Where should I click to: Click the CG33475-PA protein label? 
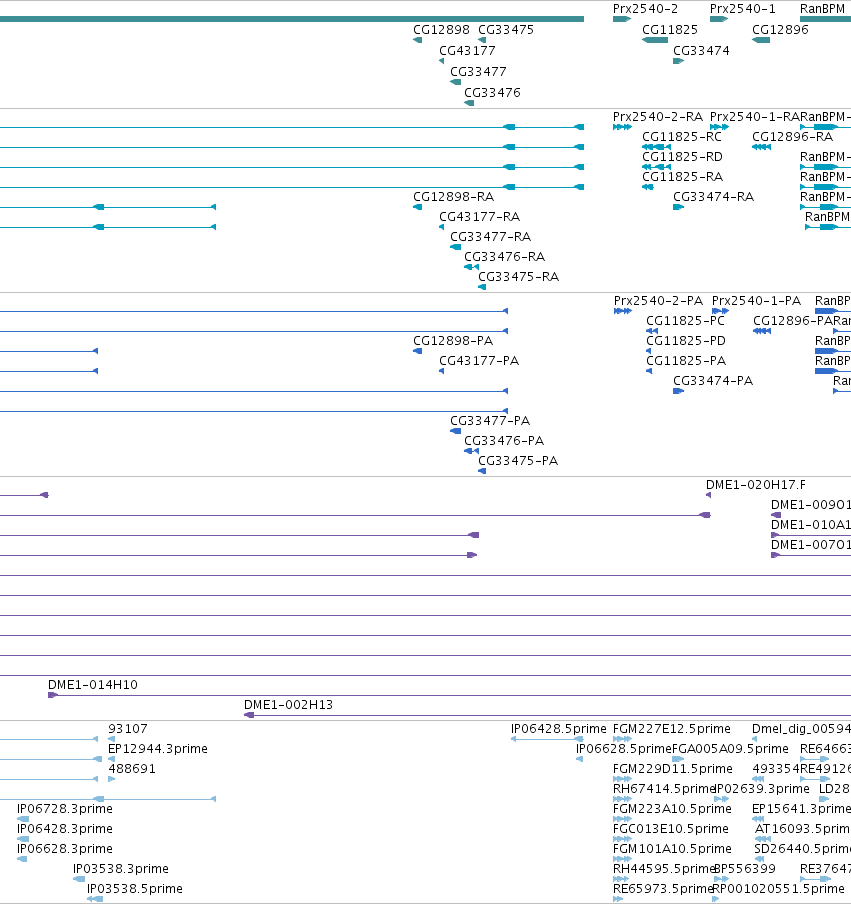click(518, 461)
